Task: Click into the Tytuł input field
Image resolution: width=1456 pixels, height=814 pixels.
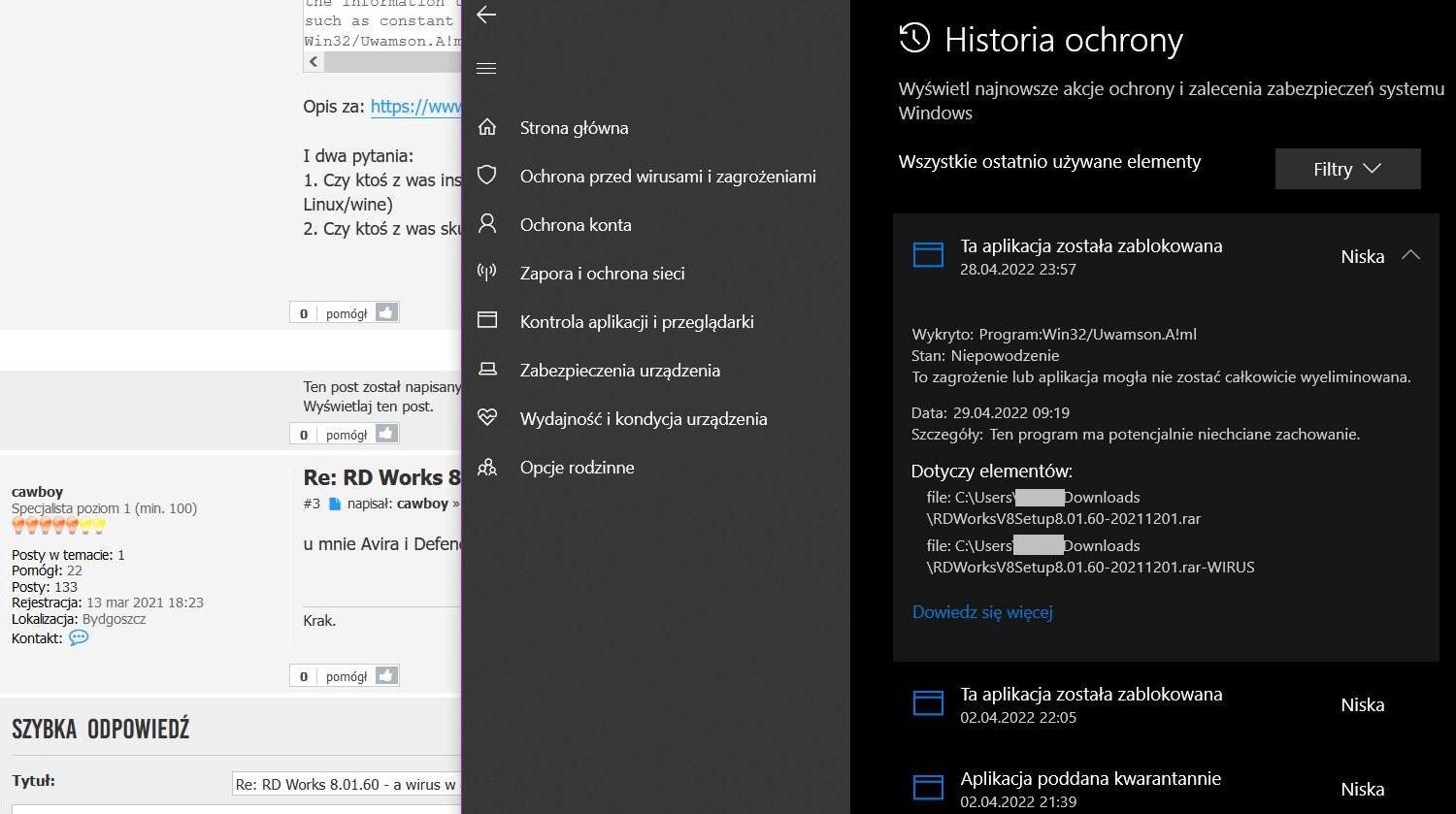Action: pos(347,784)
